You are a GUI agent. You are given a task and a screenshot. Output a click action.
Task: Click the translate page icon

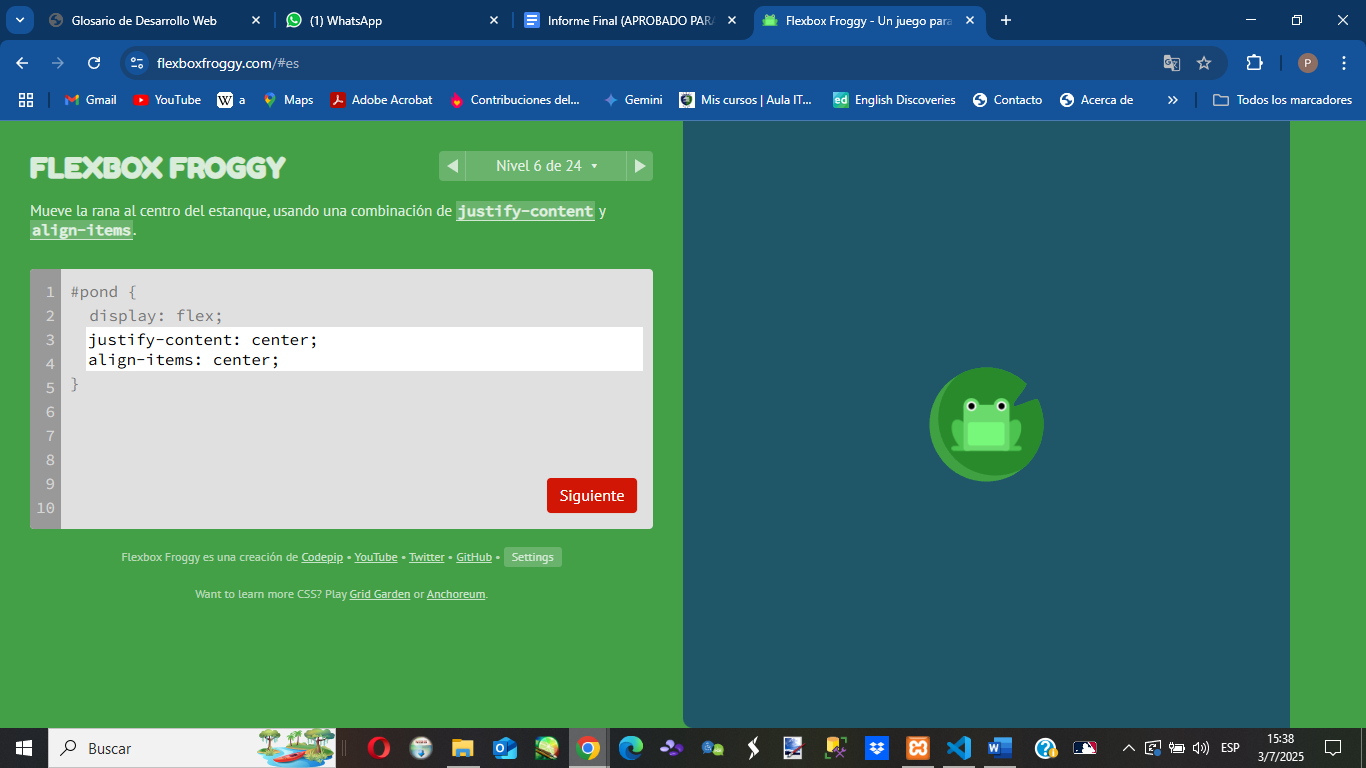1172,63
